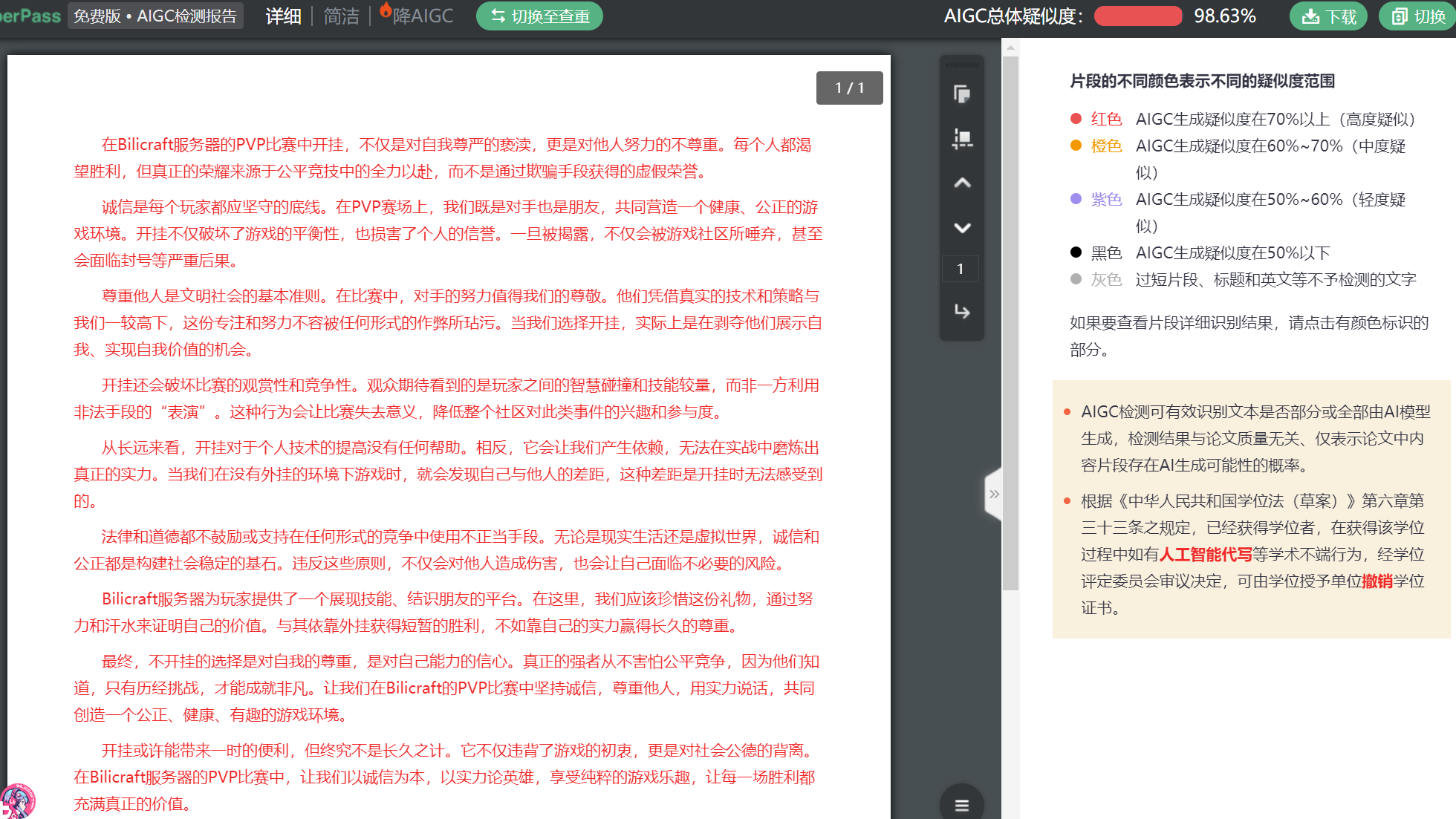Click the page number input box showing 1
The width and height of the screenshot is (1456, 819).
[x=961, y=269]
